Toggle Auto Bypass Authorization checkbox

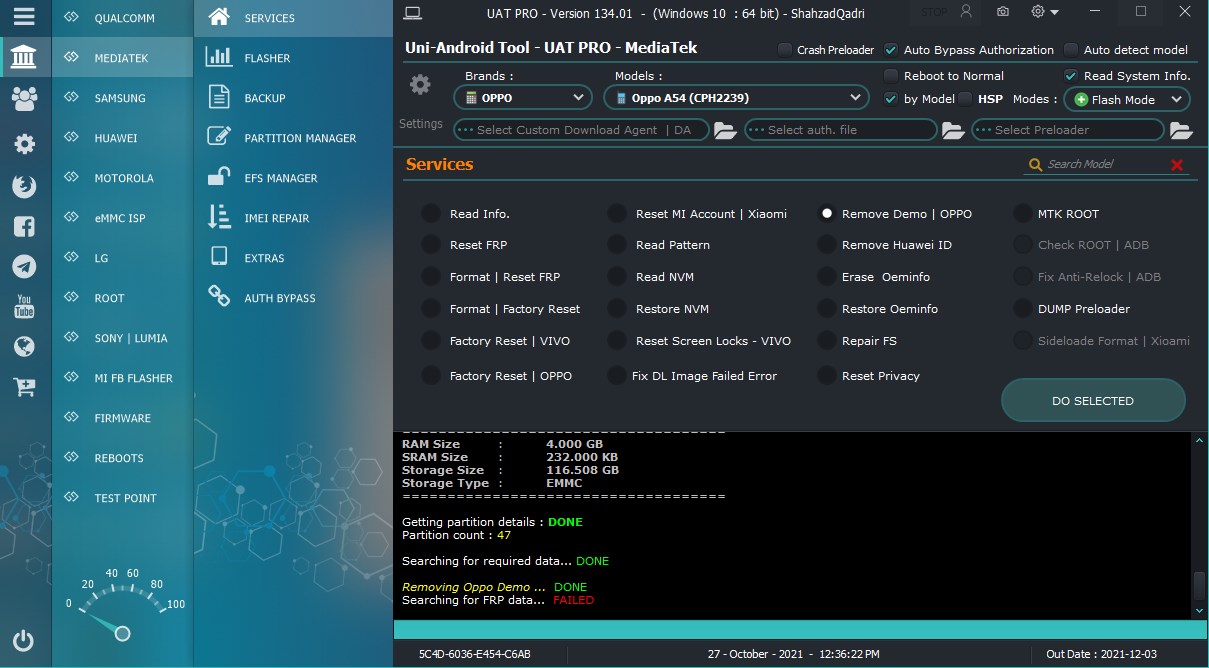coord(891,50)
